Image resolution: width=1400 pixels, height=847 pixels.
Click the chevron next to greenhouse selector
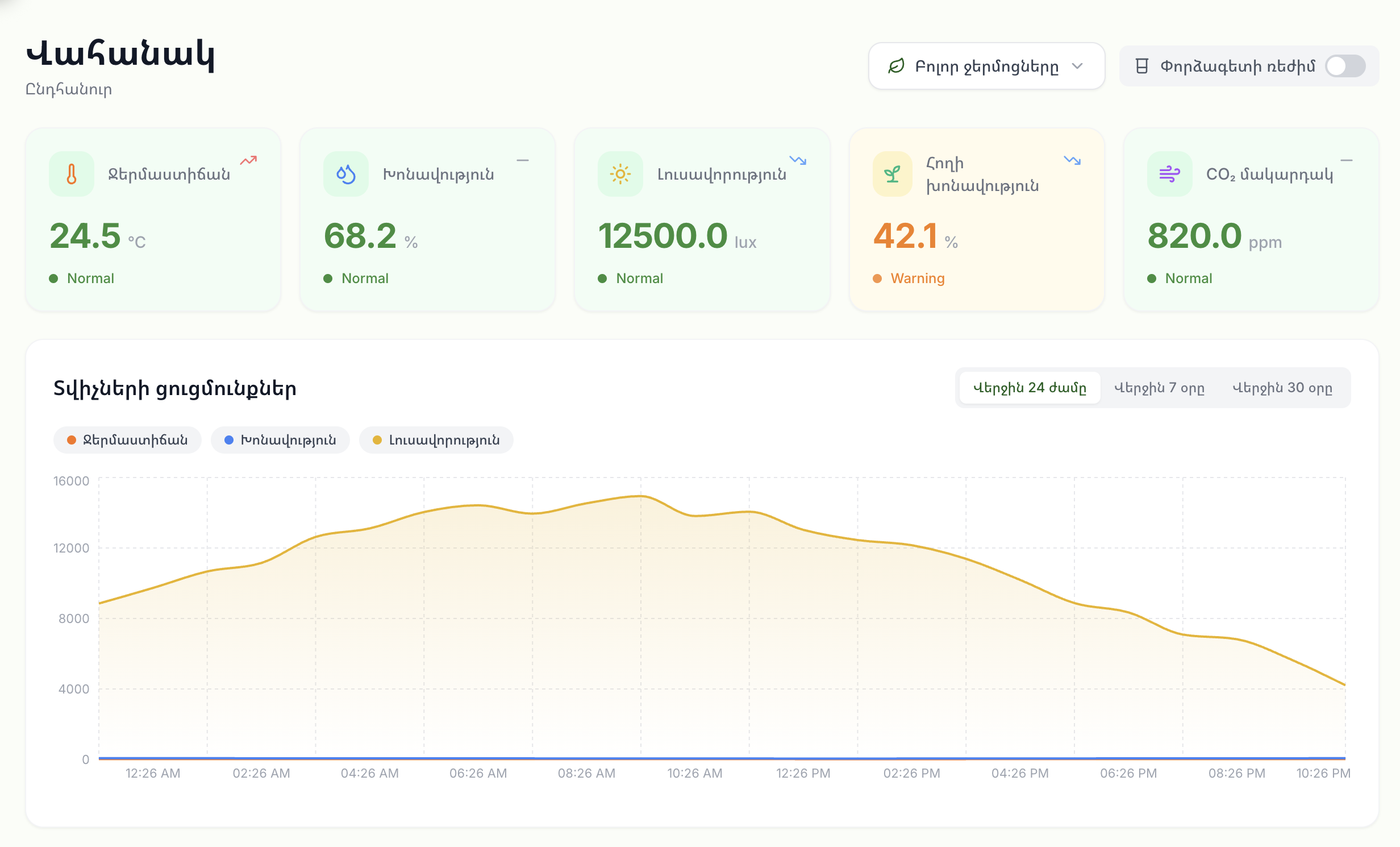pyautogui.click(x=1078, y=66)
